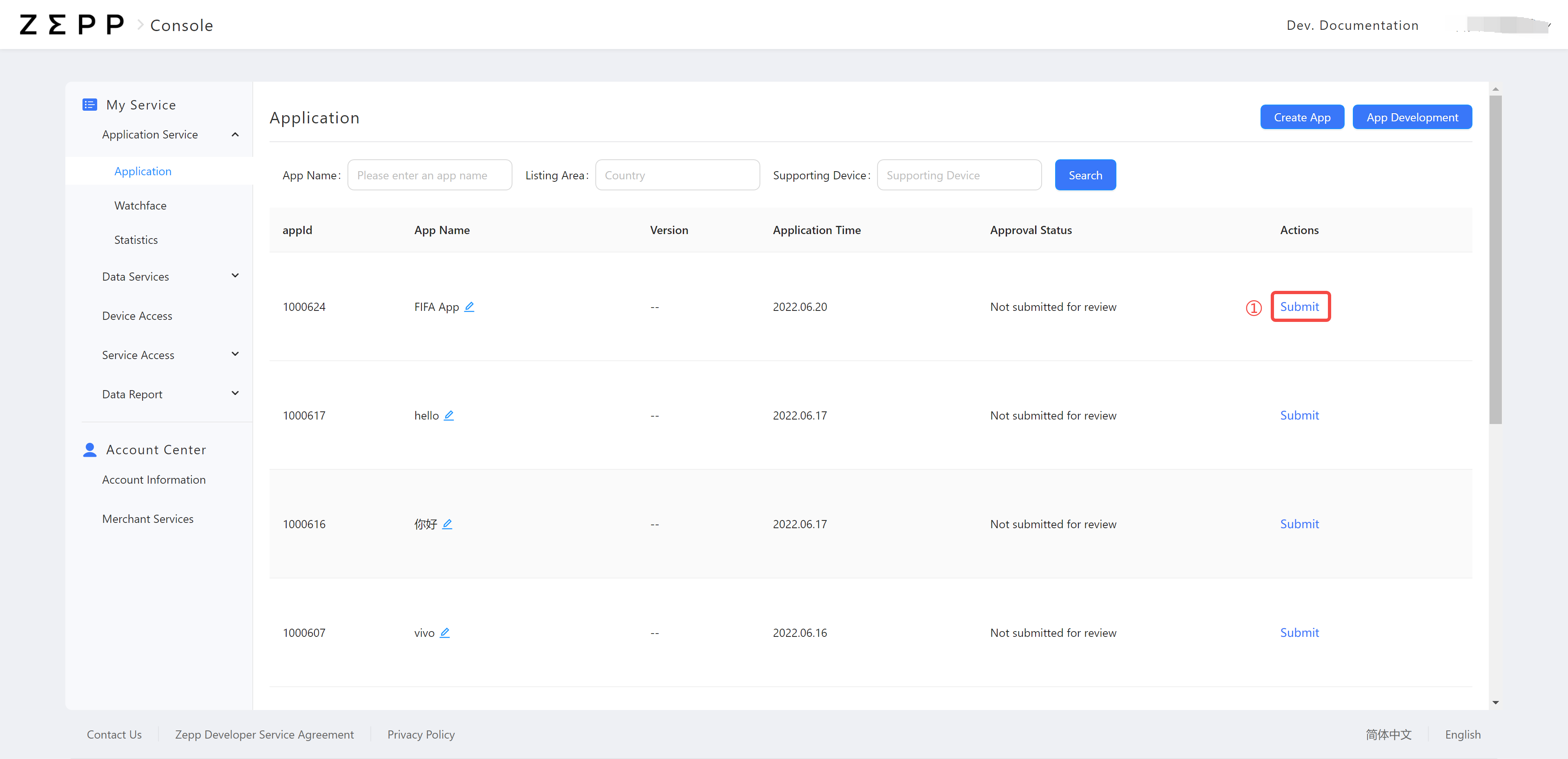Open the Supporting Device selector
The image size is (1568, 759).
click(959, 175)
